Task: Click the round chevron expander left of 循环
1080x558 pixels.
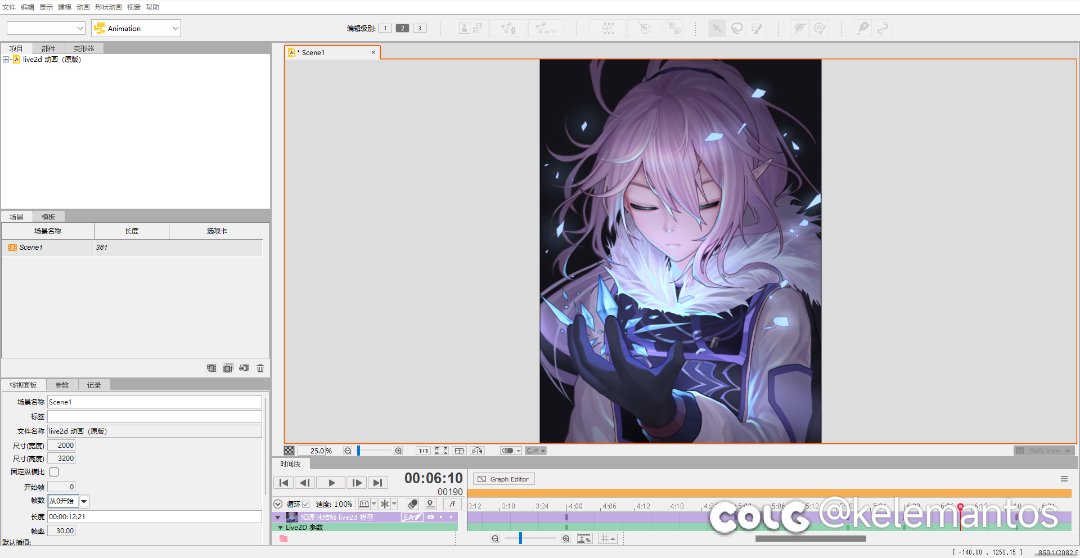Action: point(278,504)
